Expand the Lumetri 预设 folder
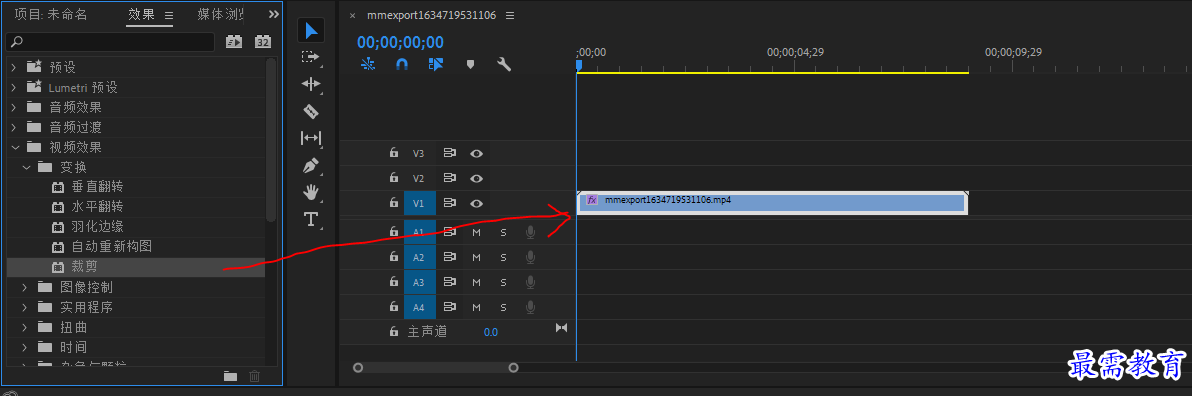 pyautogui.click(x=14, y=87)
